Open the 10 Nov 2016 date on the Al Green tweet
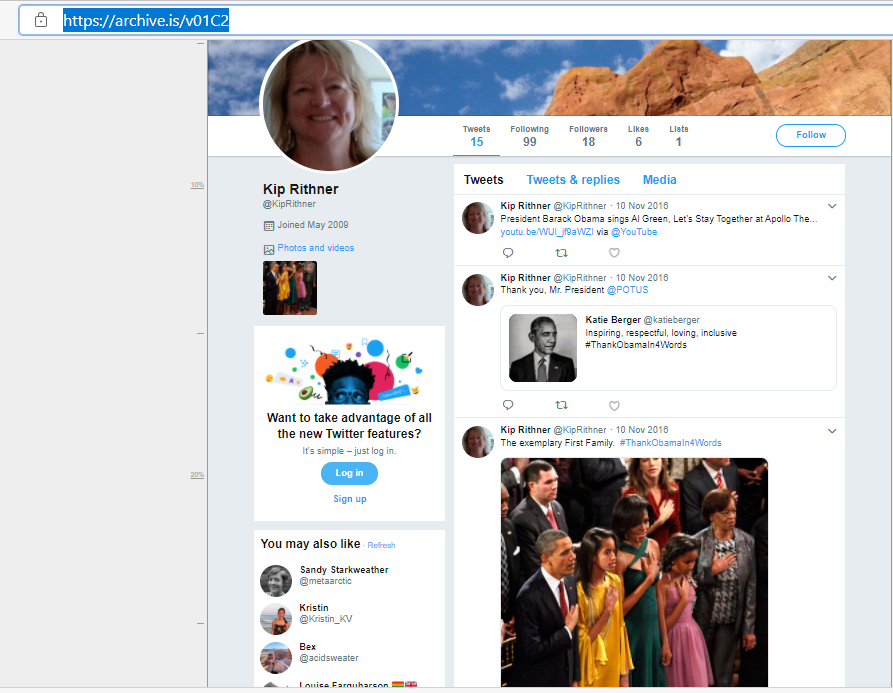 [642, 206]
